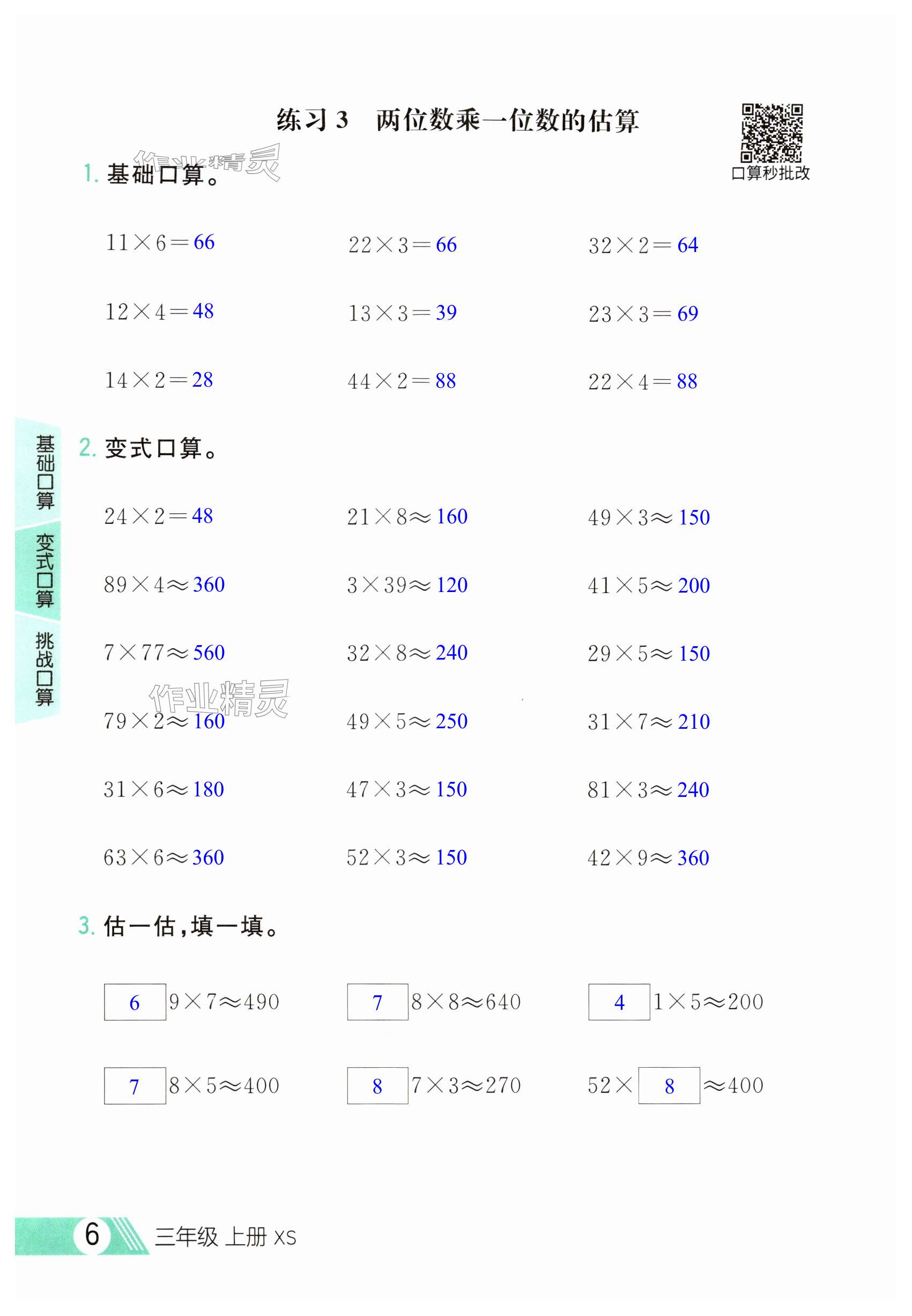Click the answer box before 9×7≈490
This screenshot has height=1316, width=912.
pos(135,1002)
